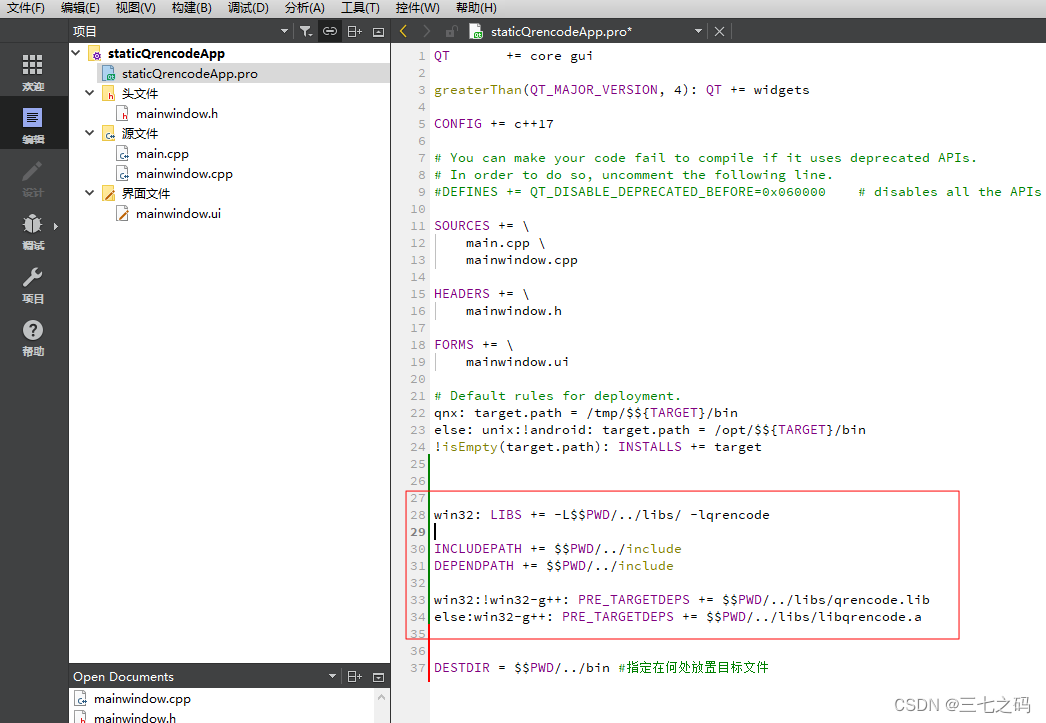Click the win32: LIBS line in editor
This screenshot has height=723, width=1046.
tap(601, 515)
